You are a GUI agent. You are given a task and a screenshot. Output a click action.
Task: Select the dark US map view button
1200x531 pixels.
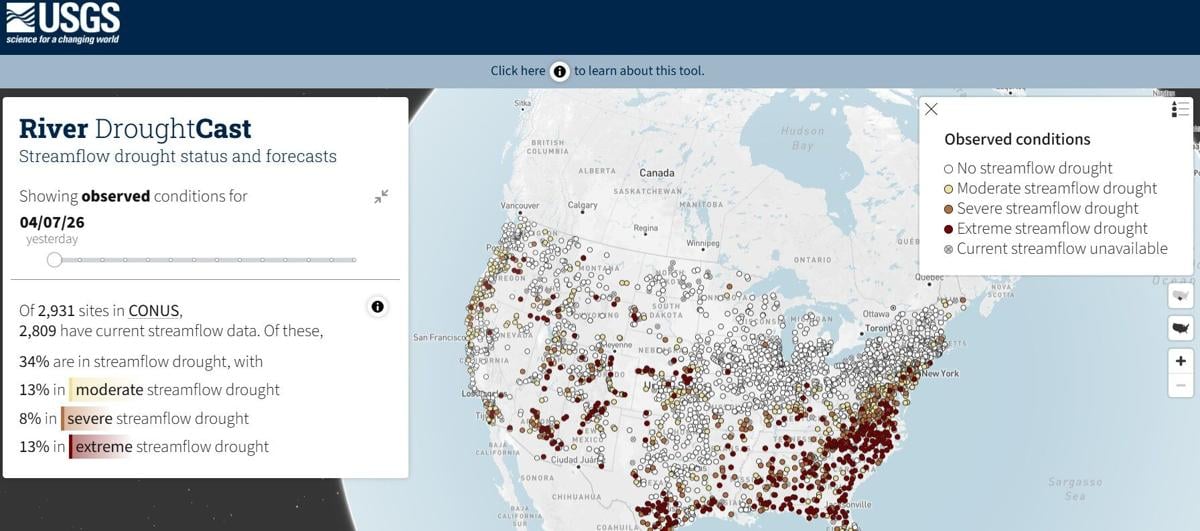click(x=1181, y=327)
